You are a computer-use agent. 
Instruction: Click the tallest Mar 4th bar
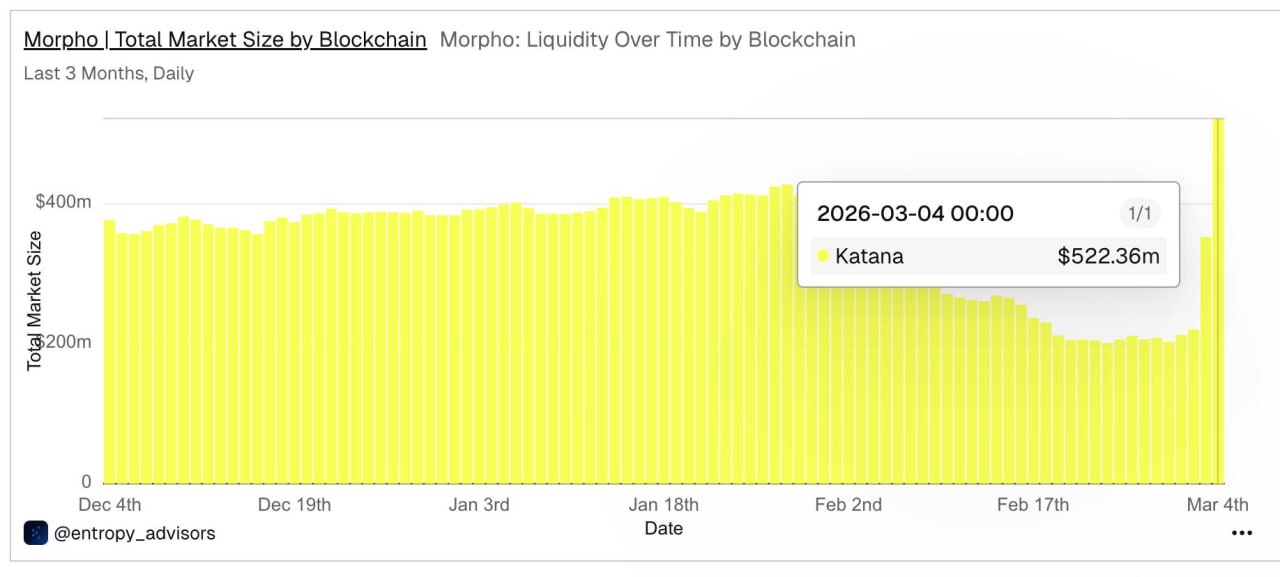click(x=1218, y=300)
